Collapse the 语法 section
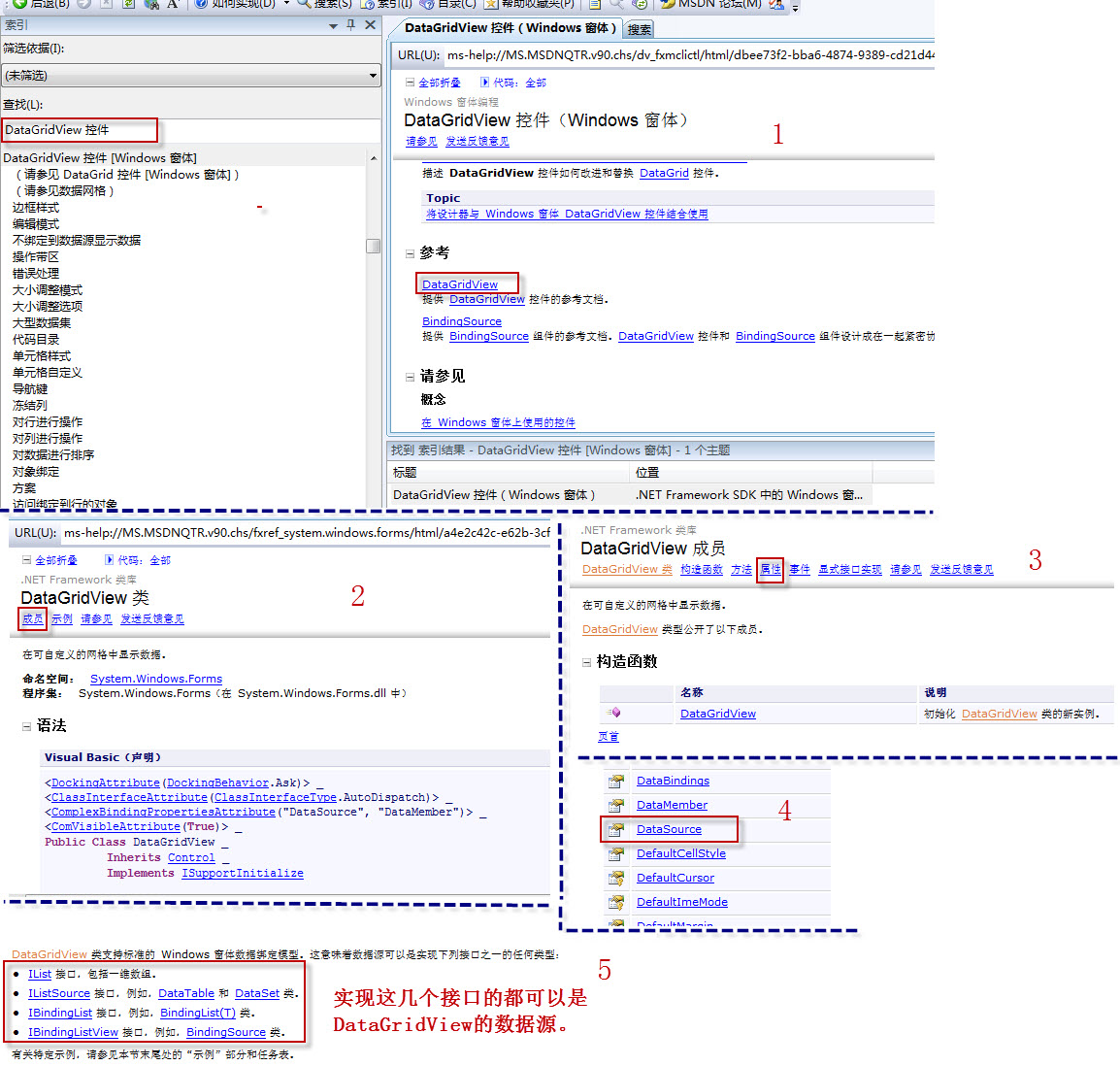 pos(26,726)
